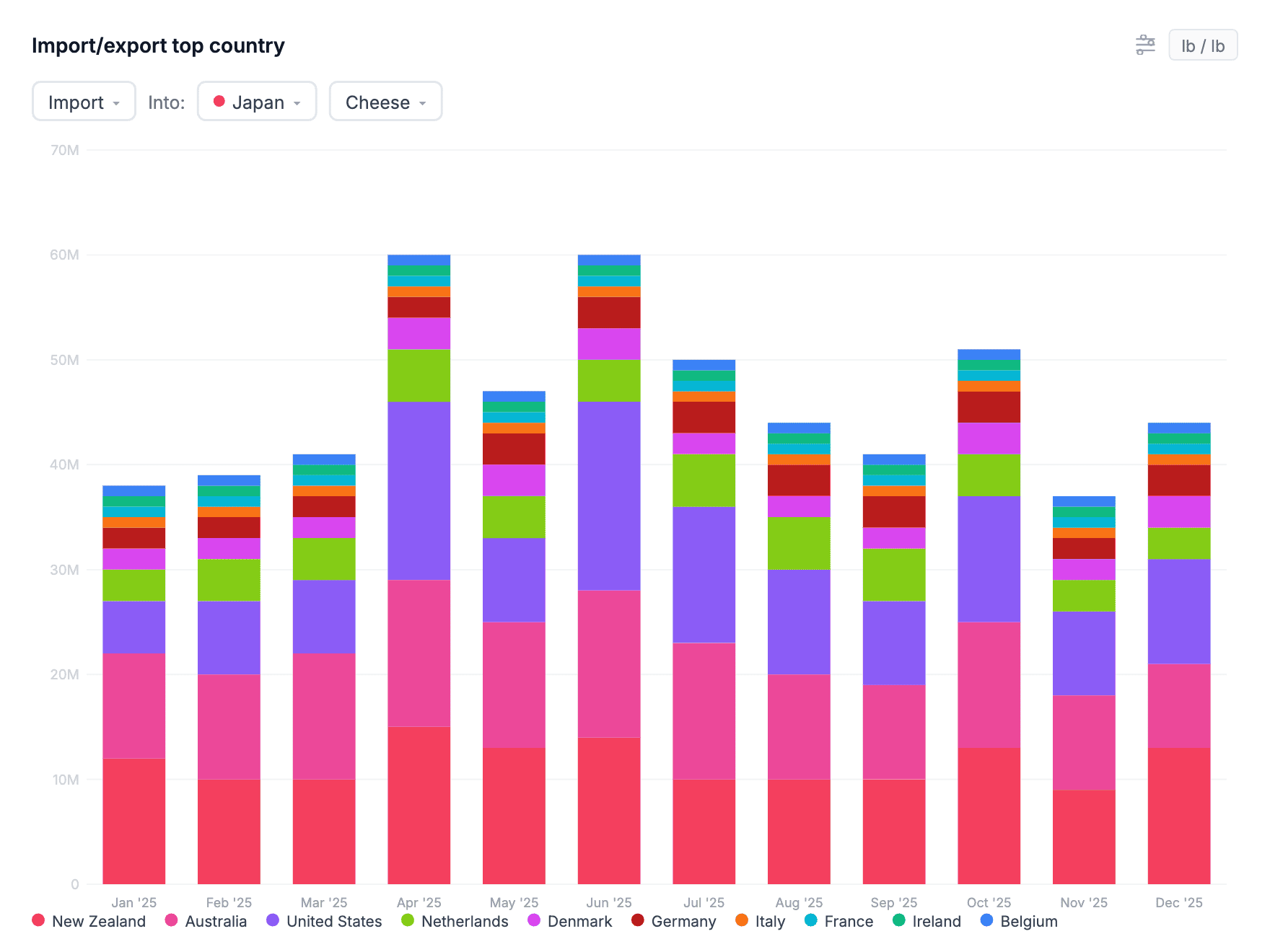
Task: Toggle New Zealand legend series
Action: point(89,921)
